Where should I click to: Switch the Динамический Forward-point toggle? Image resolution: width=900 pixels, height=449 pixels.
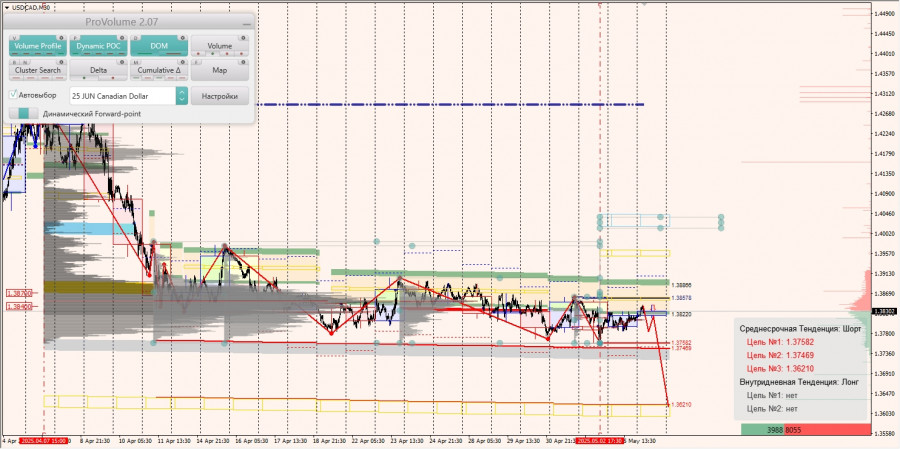[24, 114]
